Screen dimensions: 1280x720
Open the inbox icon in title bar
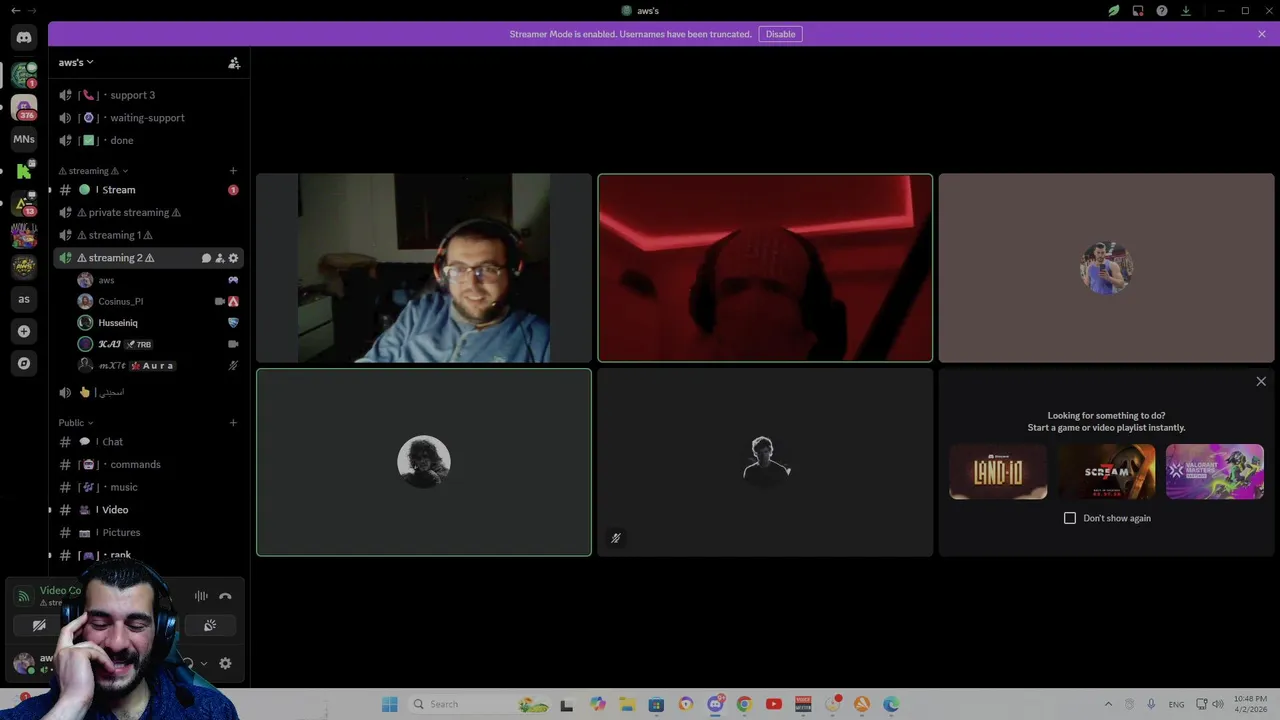click(1138, 11)
